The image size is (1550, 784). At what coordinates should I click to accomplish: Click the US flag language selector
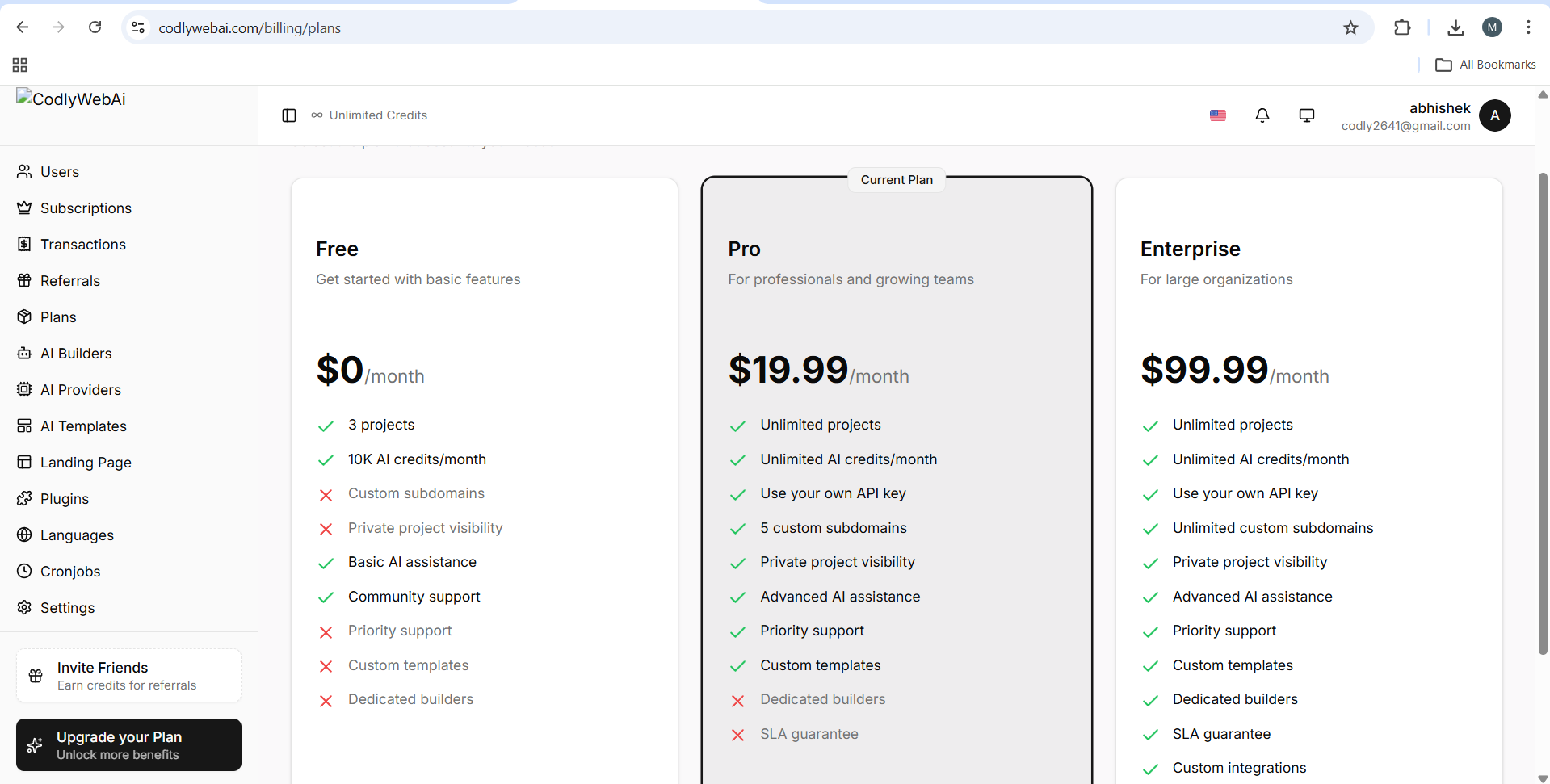click(x=1217, y=115)
